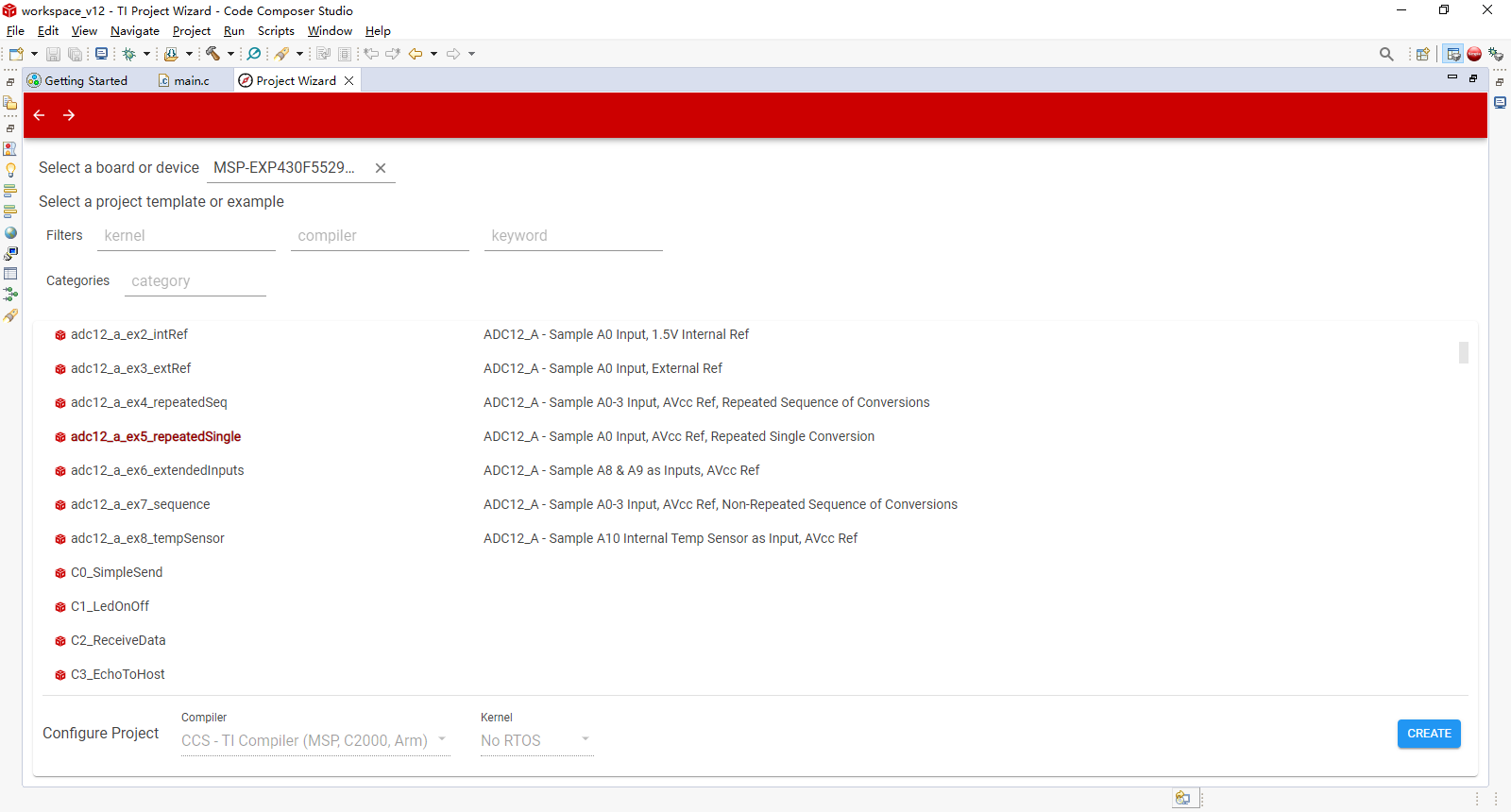Click the Project Explorer icon in left trim
This screenshot has height=812, width=1511.
click(10, 103)
